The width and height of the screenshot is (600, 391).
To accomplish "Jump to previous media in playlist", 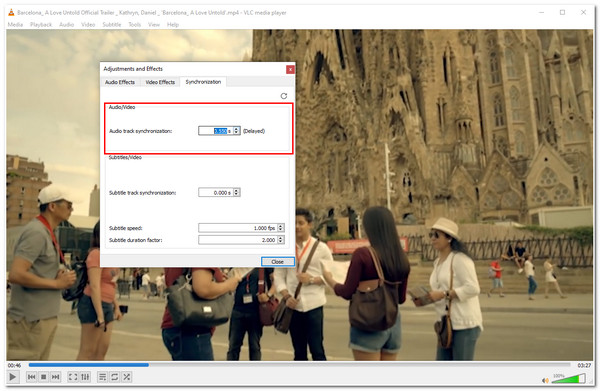I will 32,377.
